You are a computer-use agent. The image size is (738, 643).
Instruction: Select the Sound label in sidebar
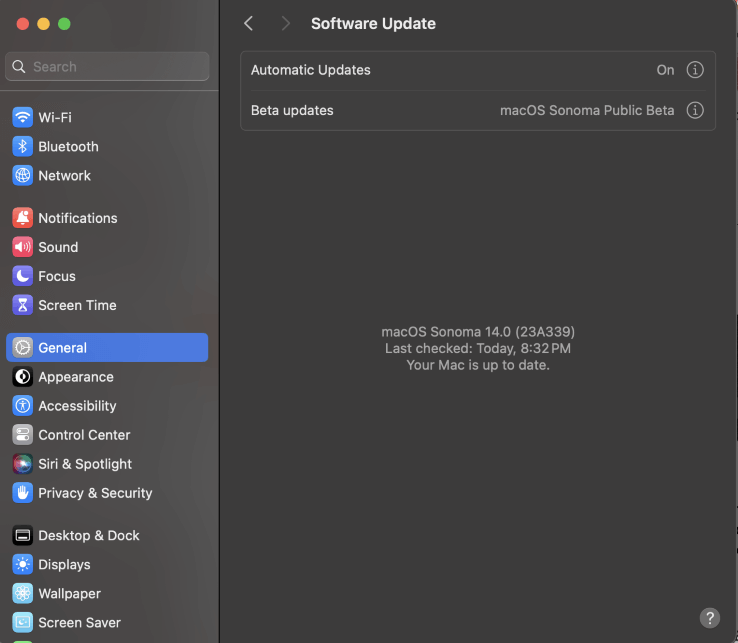coord(58,247)
